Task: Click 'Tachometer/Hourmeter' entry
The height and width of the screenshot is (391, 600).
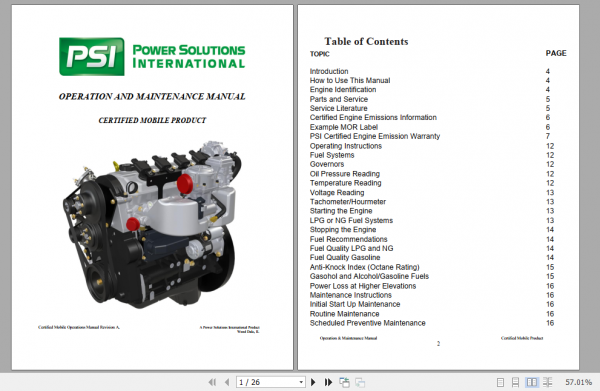Action: 347,202
